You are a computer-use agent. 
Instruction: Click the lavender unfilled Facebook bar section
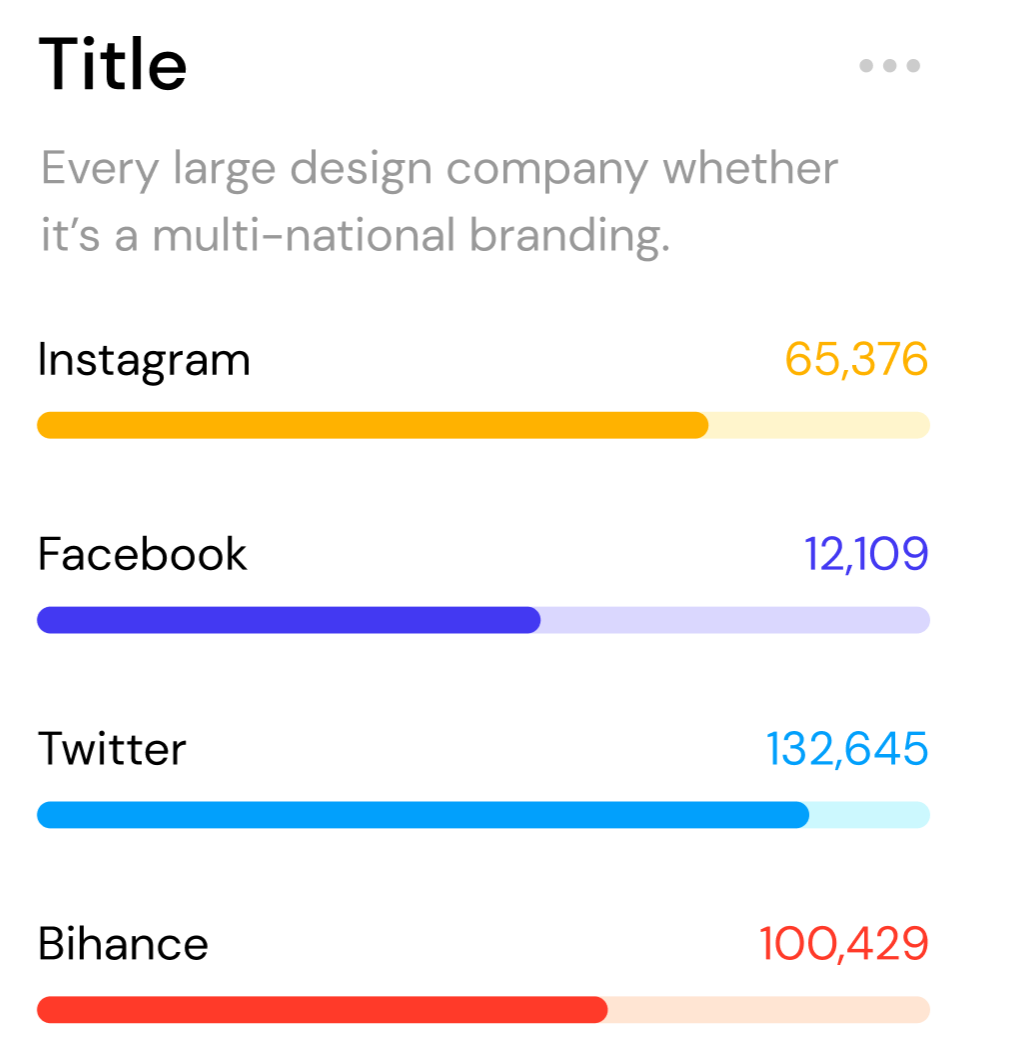coord(735,620)
